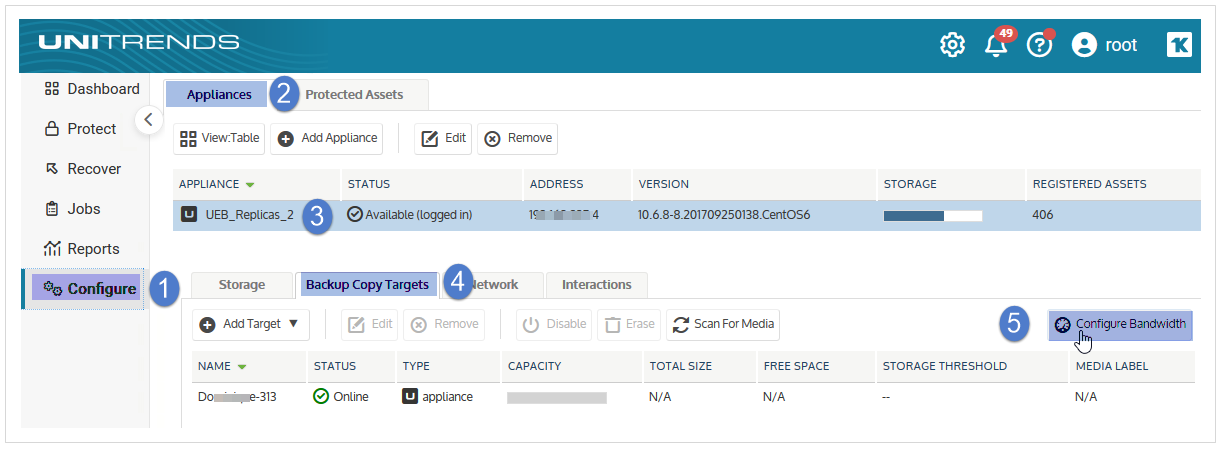Click the version 10.6.8-8 cell
The image size is (1232, 454).
(x=723, y=215)
